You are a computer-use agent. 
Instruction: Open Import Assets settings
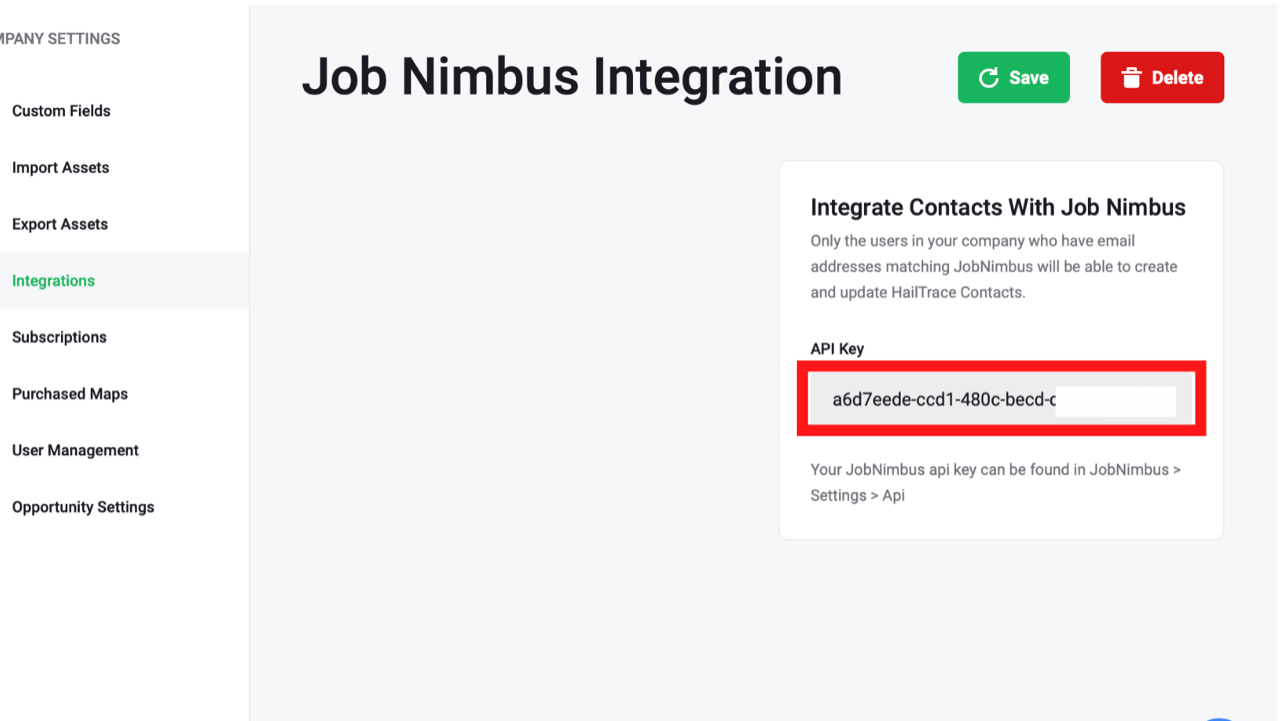pos(60,167)
